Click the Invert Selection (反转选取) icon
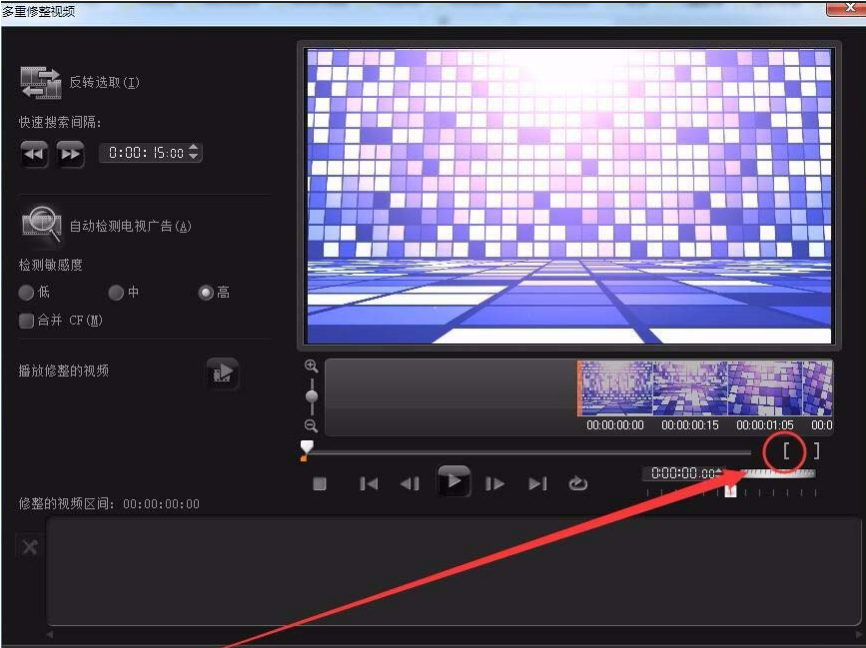Image resolution: width=866 pixels, height=648 pixels. tap(41, 83)
